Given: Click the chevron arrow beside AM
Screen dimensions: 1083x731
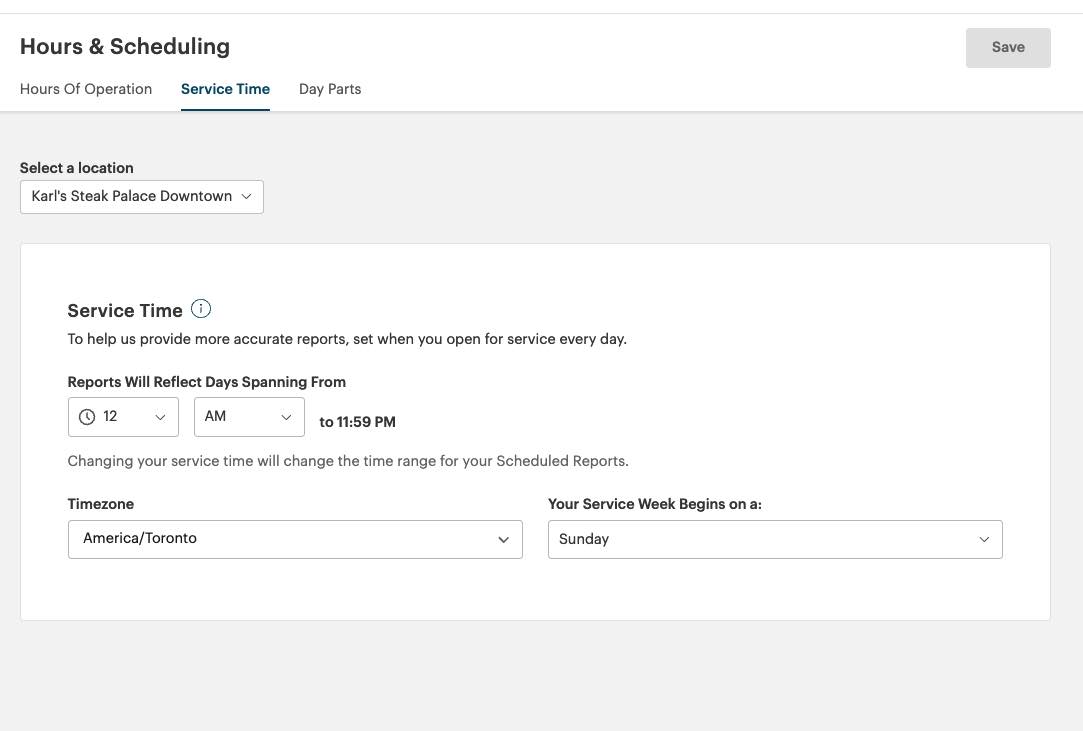Looking at the screenshot, I should (286, 417).
